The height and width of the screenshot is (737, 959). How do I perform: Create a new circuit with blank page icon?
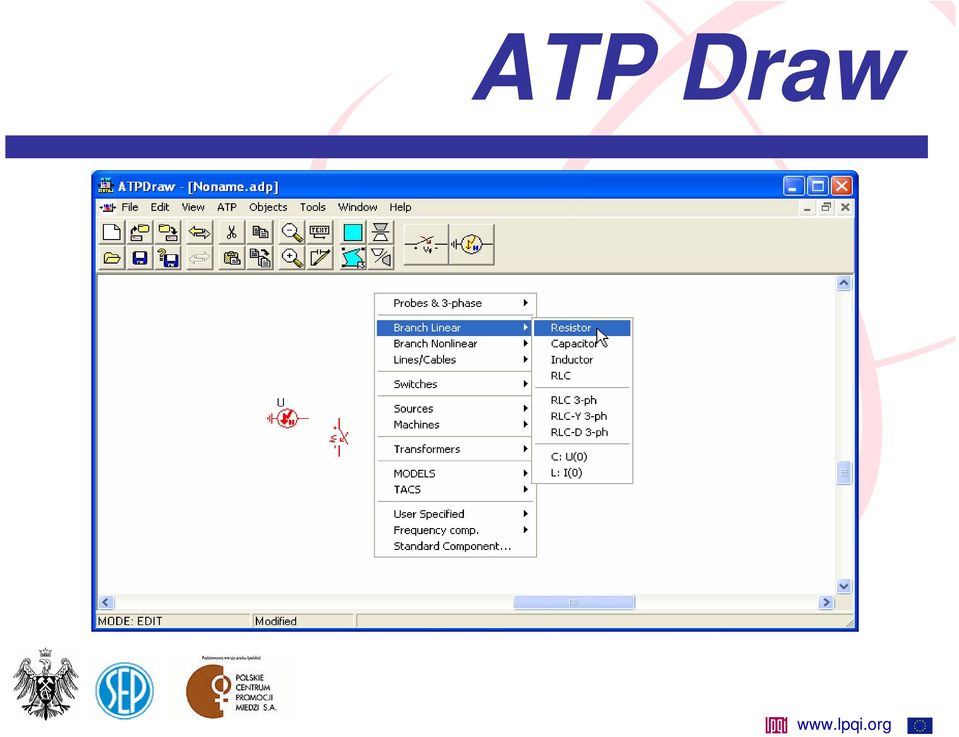[x=112, y=232]
